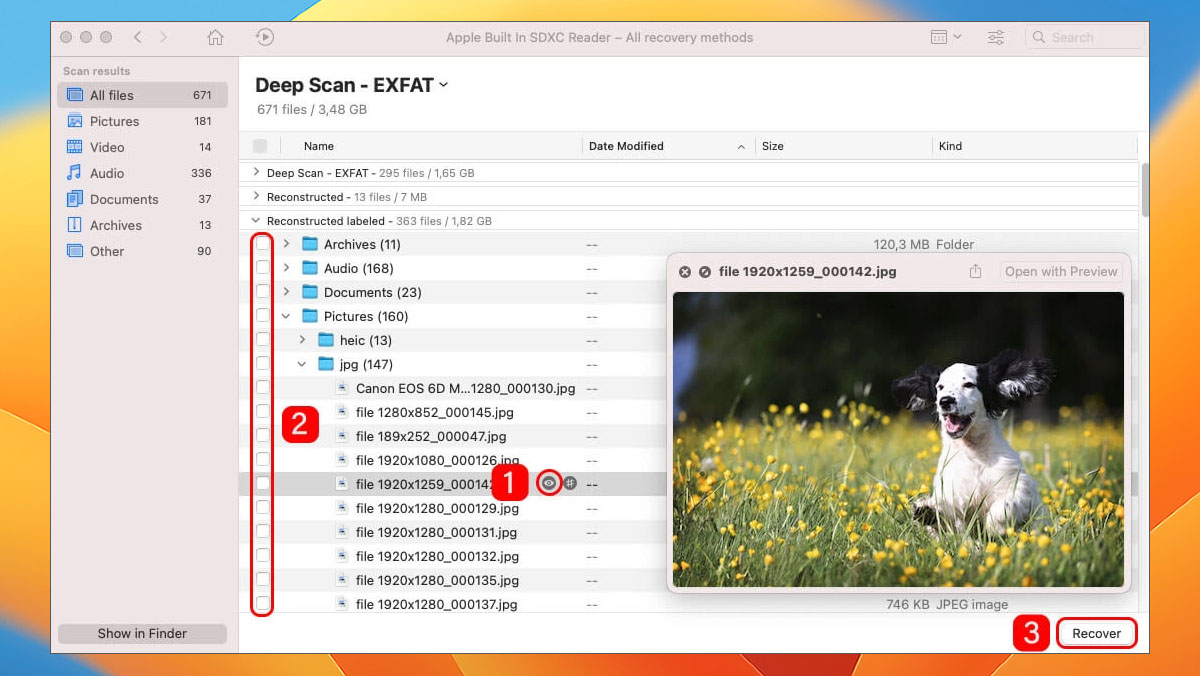The width and height of the screenshot is (1200, 676).
Task: Collapse the Pictures (160) folder chevron
Action: 286,316
